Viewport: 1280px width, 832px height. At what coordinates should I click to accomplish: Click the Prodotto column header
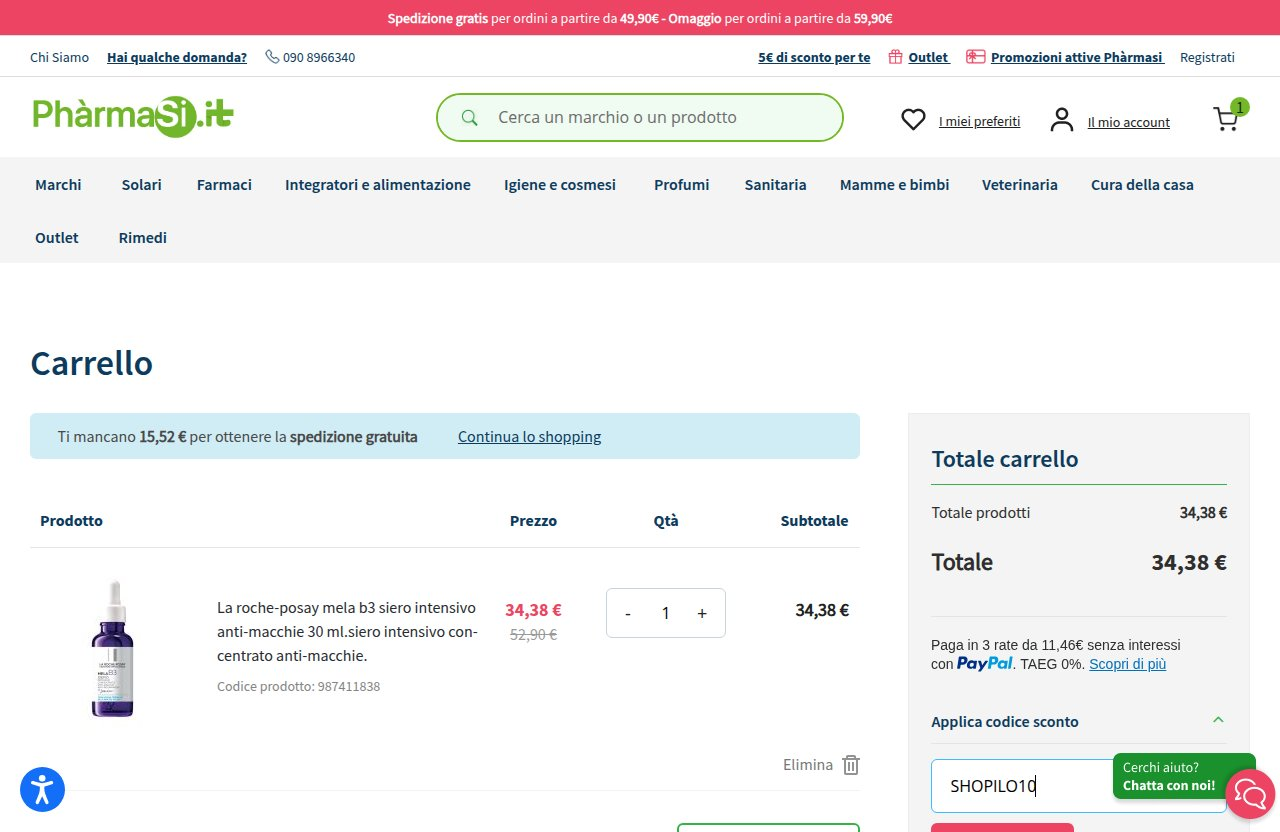[71, 520]
